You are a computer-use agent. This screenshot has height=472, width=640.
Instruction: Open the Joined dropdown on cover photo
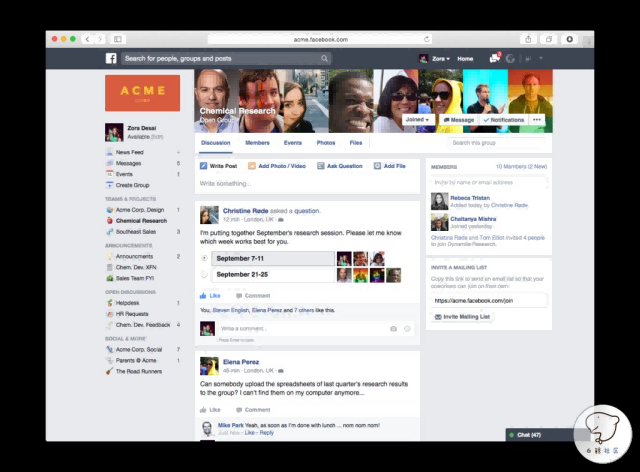coord(417,120)
